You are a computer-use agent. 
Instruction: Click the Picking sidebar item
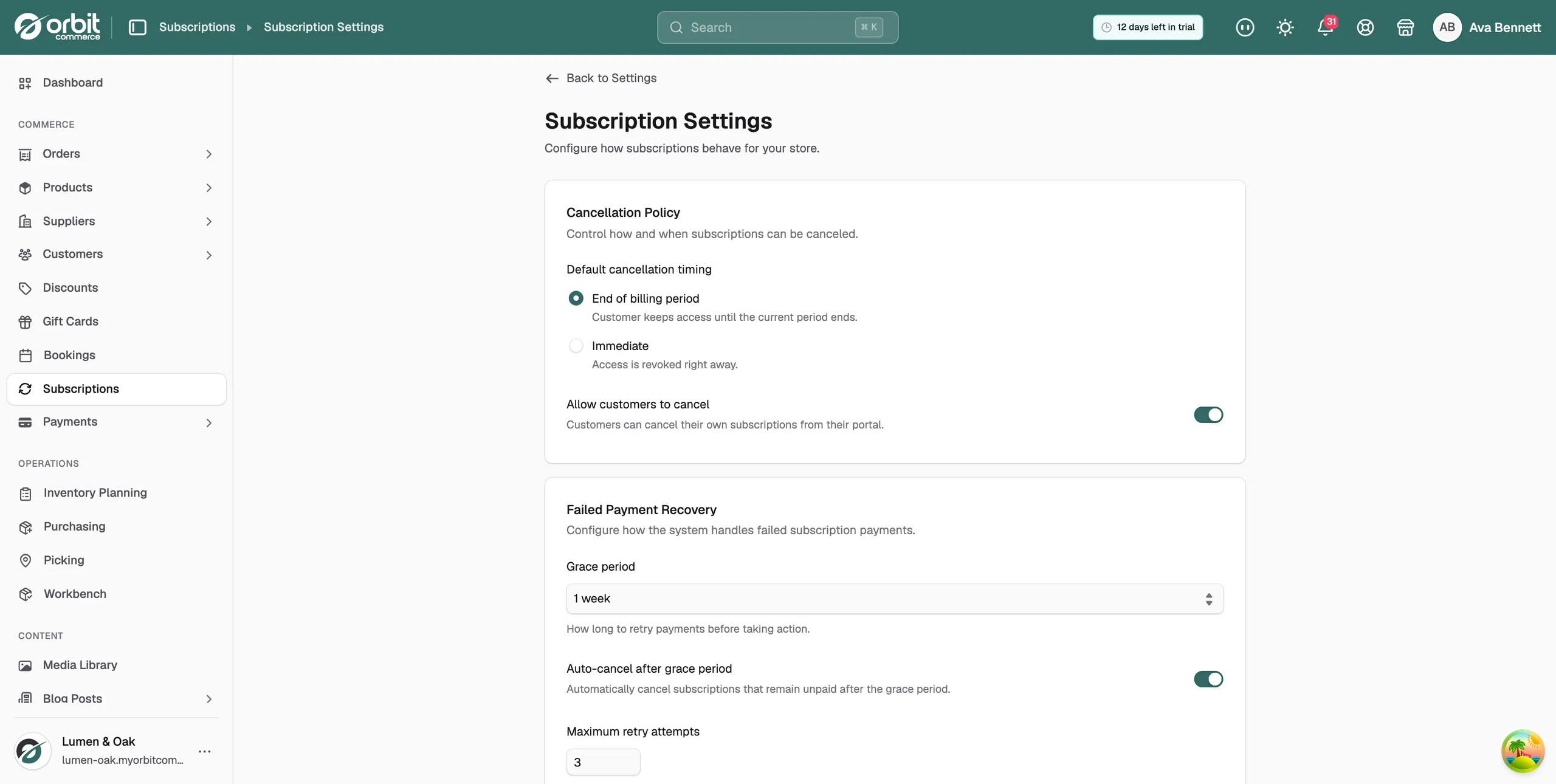point(117,560)
